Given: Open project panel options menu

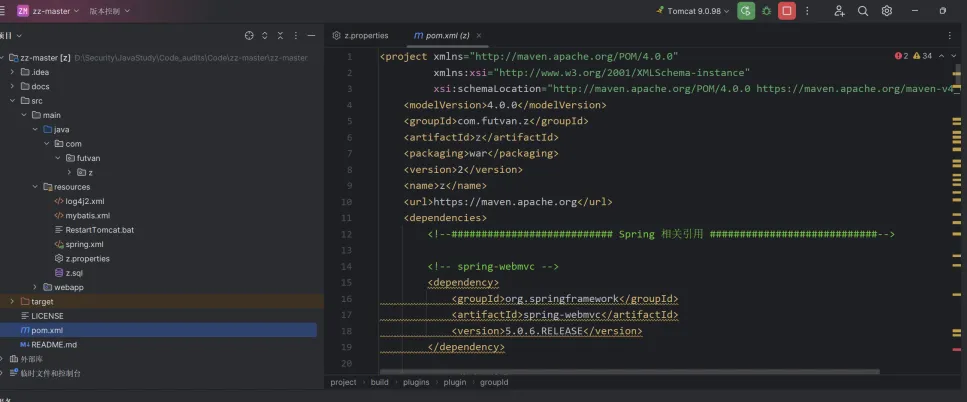Looking at the screenshot, I should (x=295, y=36).
